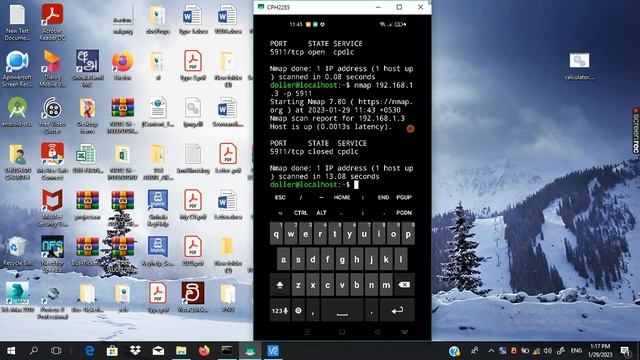Open Dropbox from the taskbar
Viewport: 640px width, 360px height.
136,351
